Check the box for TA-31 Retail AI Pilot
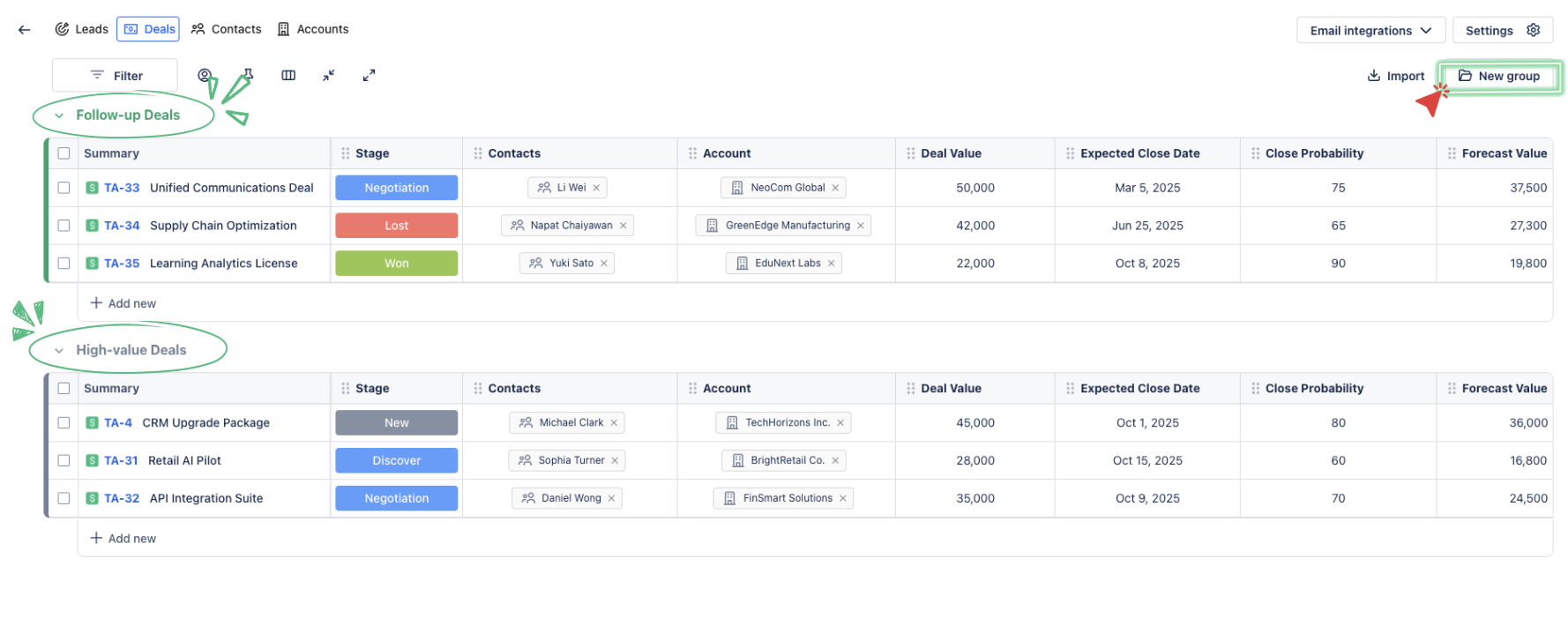This screenshot has height=633, width=1568. [63, 460]
